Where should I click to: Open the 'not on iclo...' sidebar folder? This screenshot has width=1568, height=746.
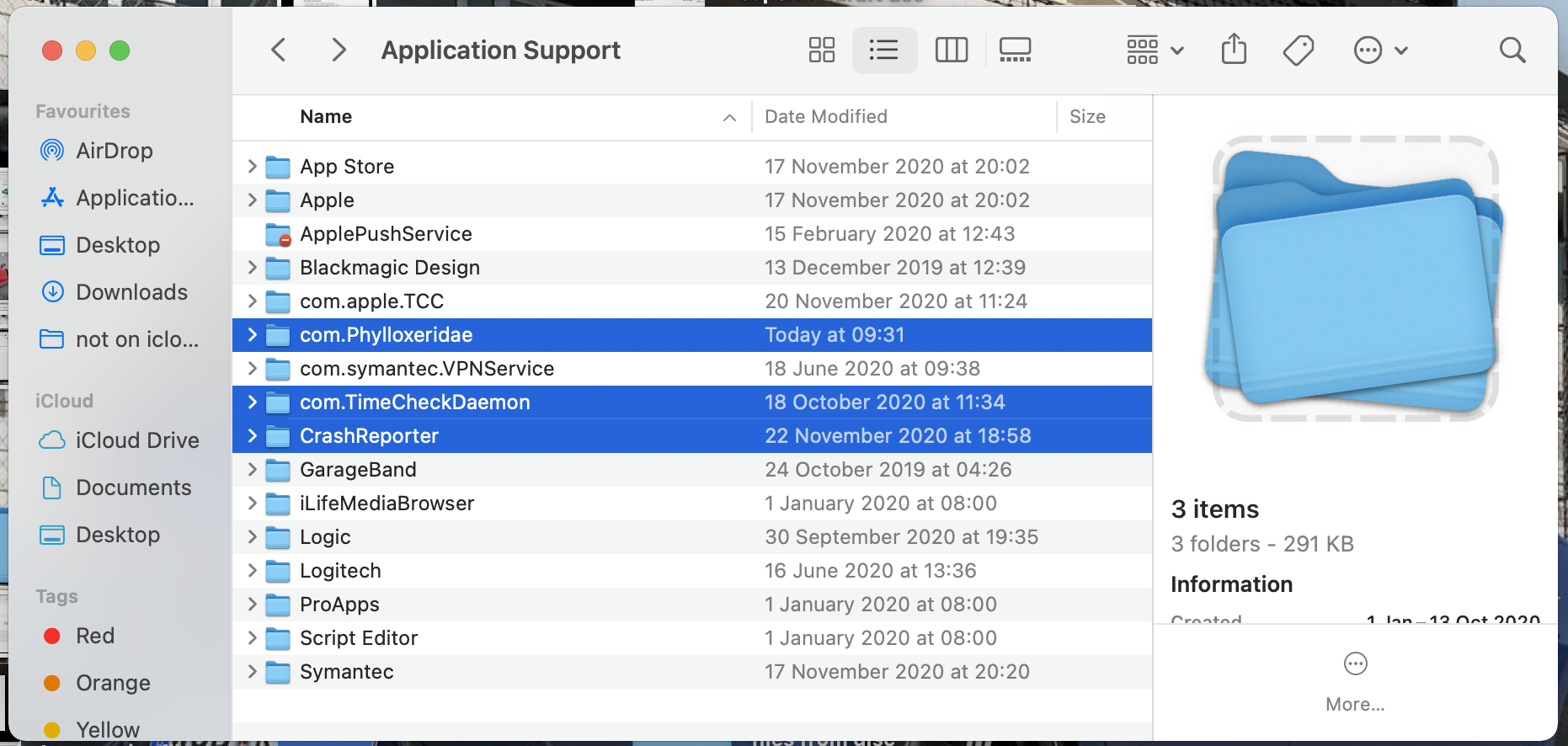[120, 339]
